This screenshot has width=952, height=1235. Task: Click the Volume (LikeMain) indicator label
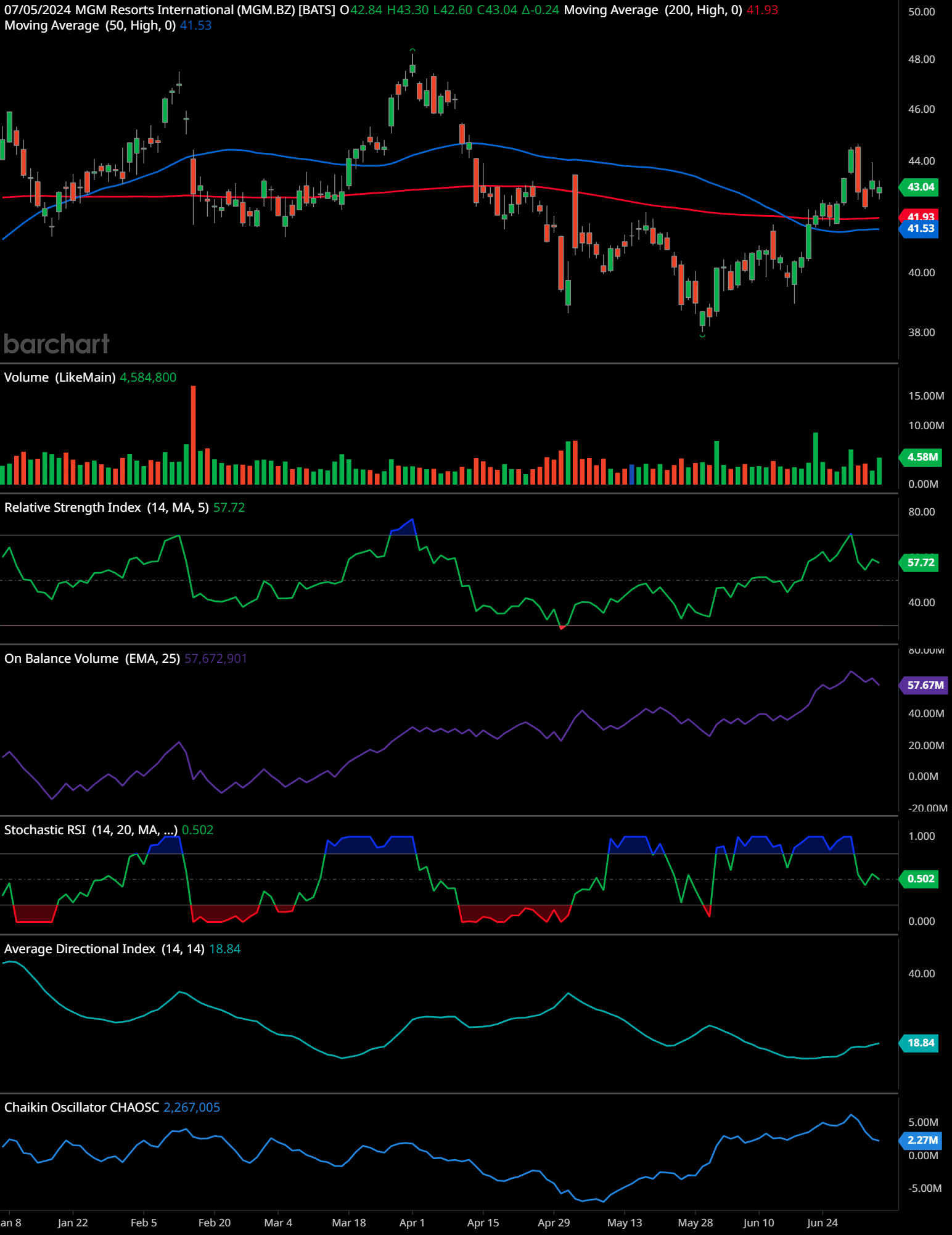pyautogui.click(x=60, y=377)
